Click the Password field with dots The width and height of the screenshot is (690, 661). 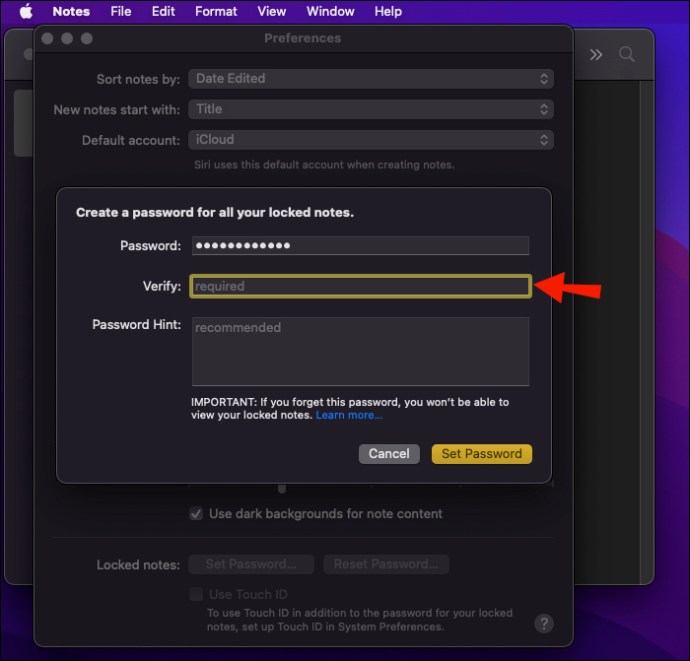[360, 246]
